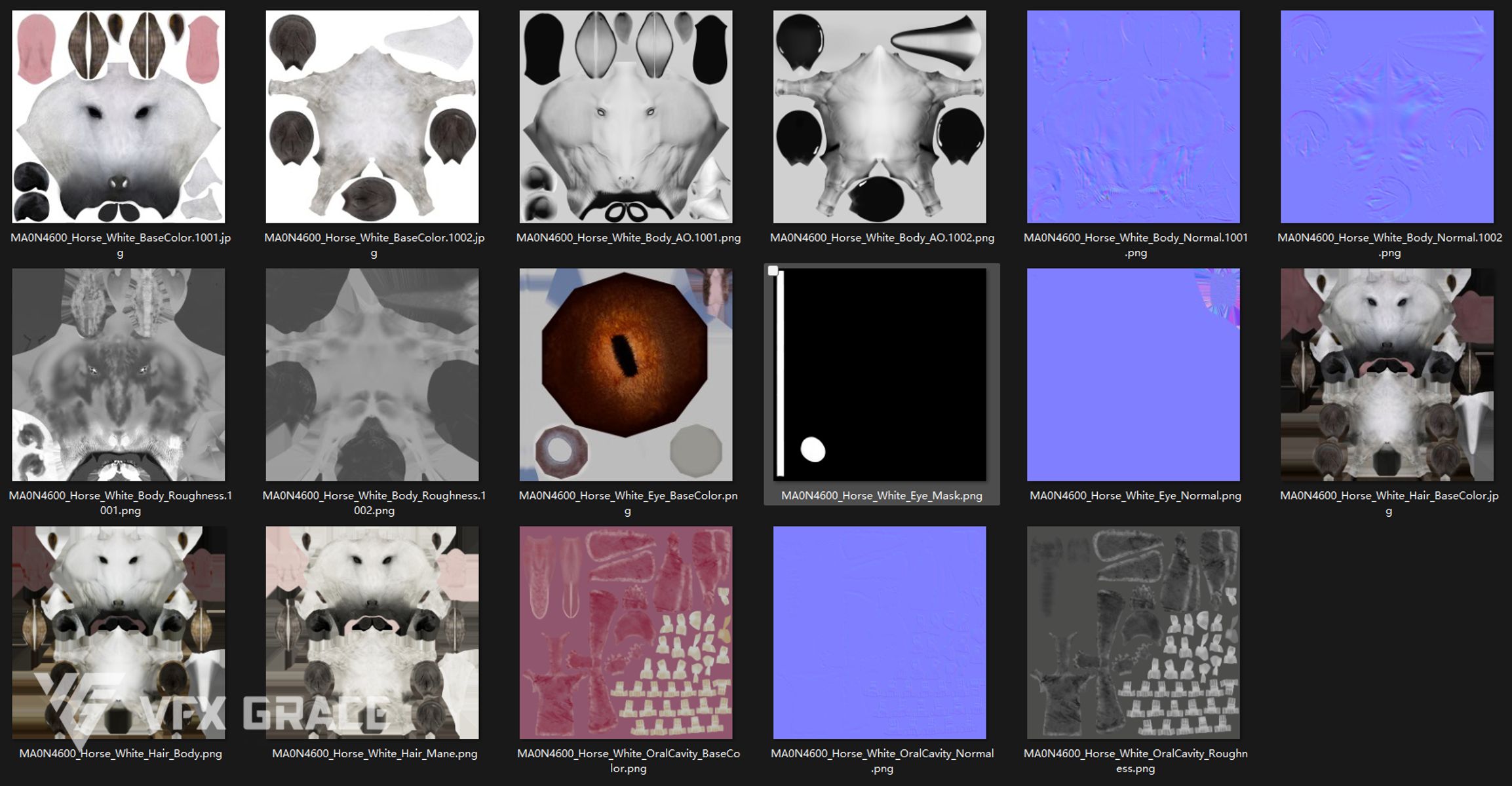The image size is (1512, 786).
Task: Select the Eye_BaseColor eye texture thumbnail
Action: (626, 375)
